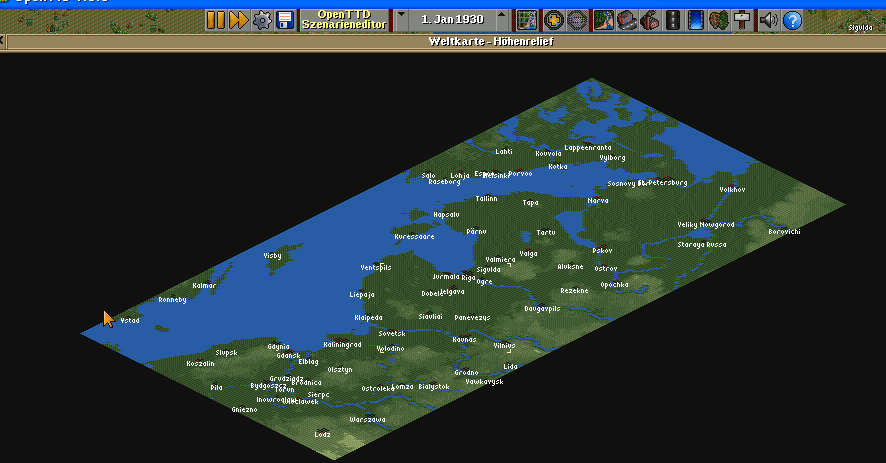The width and height of the screenshot is (886, 463).
Task: Open the save scenario disk menu
Action: 285,20
